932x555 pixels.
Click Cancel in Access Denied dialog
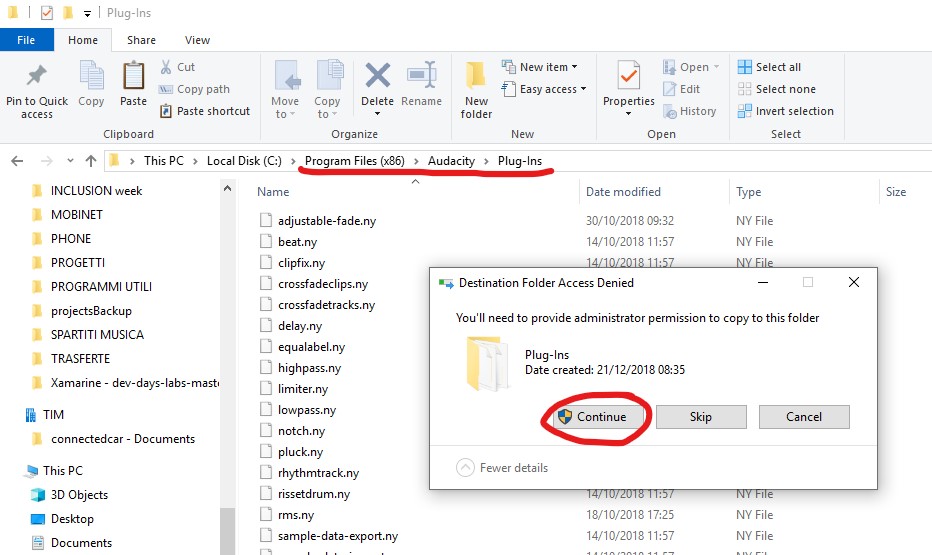(x=803, y=417)
